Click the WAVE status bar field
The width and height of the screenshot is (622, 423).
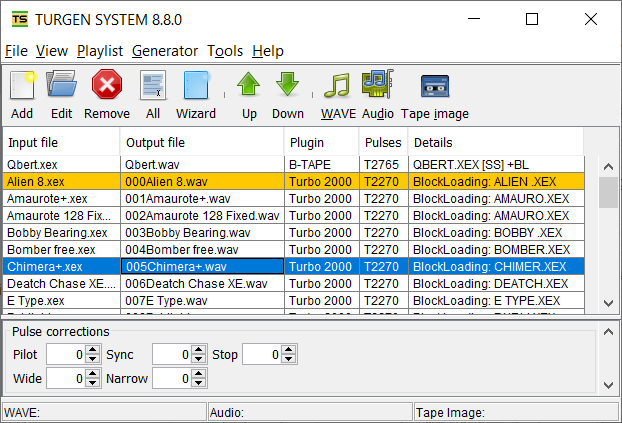click(x=105, y=413)
